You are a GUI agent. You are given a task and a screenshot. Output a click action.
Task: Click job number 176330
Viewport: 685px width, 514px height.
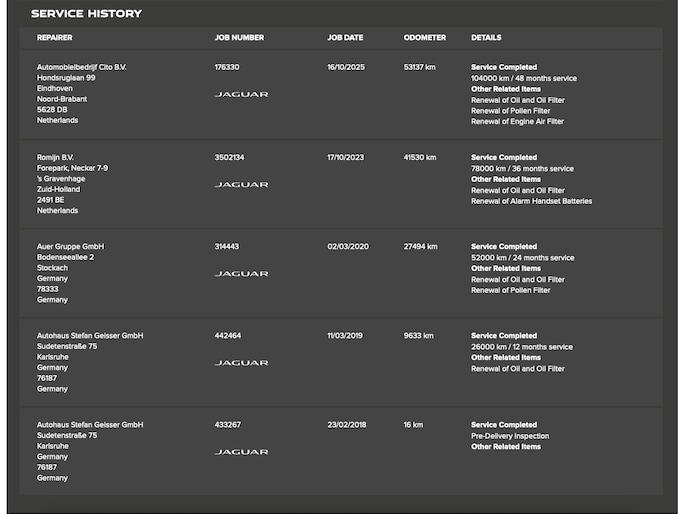[227, 67]
